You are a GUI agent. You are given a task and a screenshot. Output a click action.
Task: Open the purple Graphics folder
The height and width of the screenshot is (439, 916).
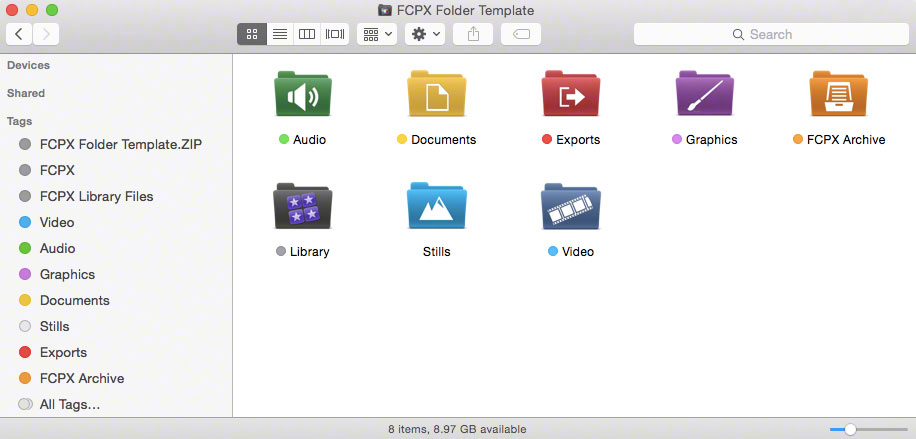click(705, 94)
